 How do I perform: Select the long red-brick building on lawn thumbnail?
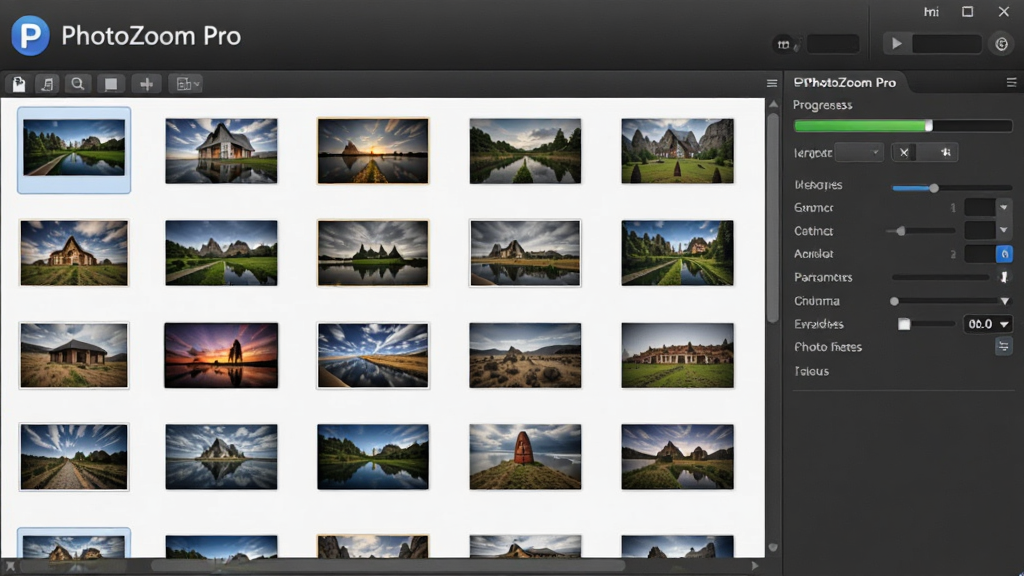[x=677, y=355]
